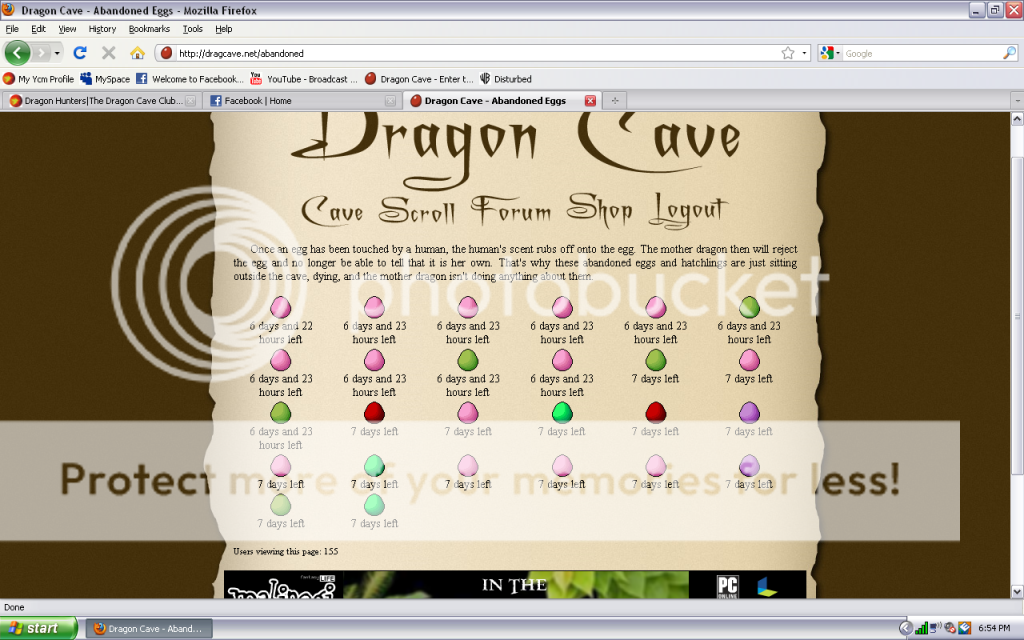Click the Scroll navigation link
Image resolution: width=1024 pixels, height=640 pixels.
pos(416,210)
